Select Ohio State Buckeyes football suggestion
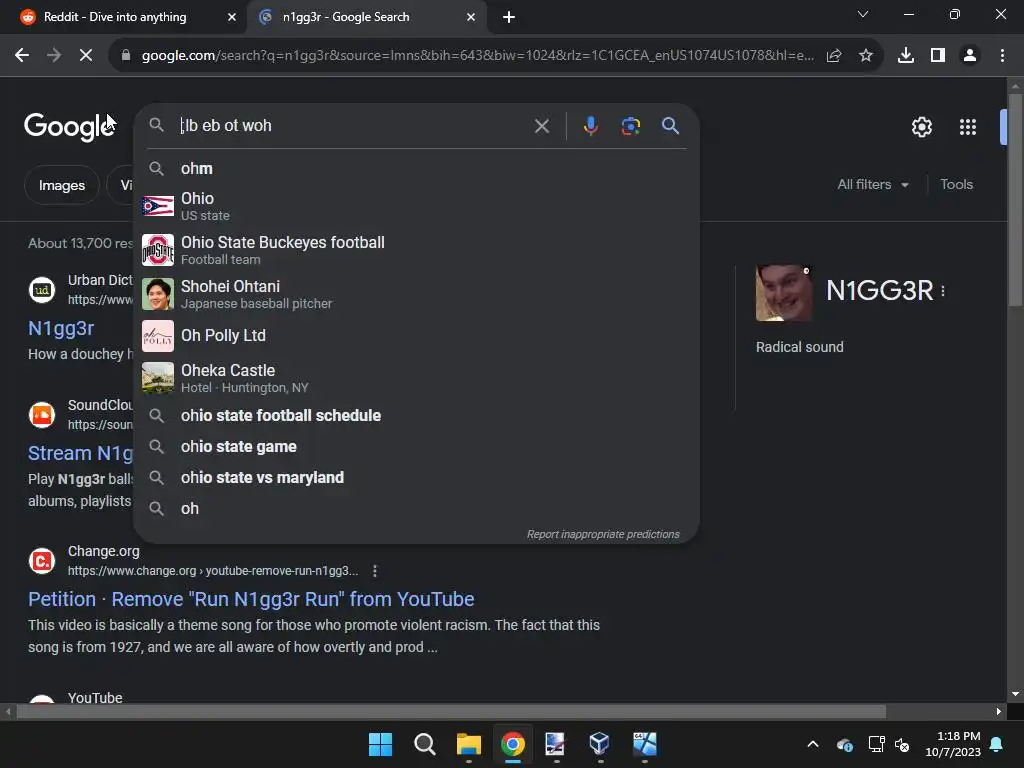 tap(415, 250)
